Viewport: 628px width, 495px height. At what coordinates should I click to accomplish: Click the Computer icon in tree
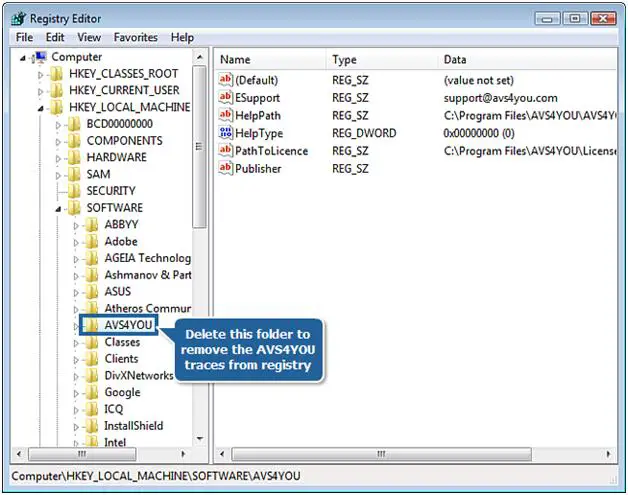pos(41,57)
